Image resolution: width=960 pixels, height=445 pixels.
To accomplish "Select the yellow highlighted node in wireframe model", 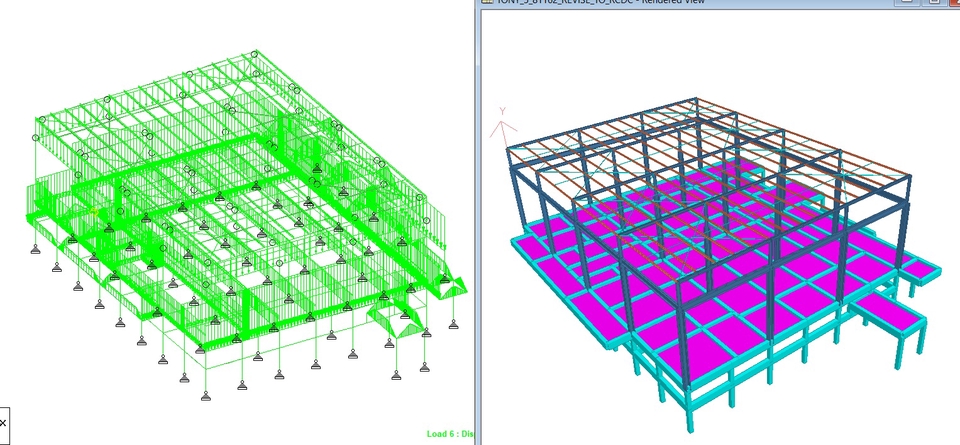I will [x=94, y=211].
